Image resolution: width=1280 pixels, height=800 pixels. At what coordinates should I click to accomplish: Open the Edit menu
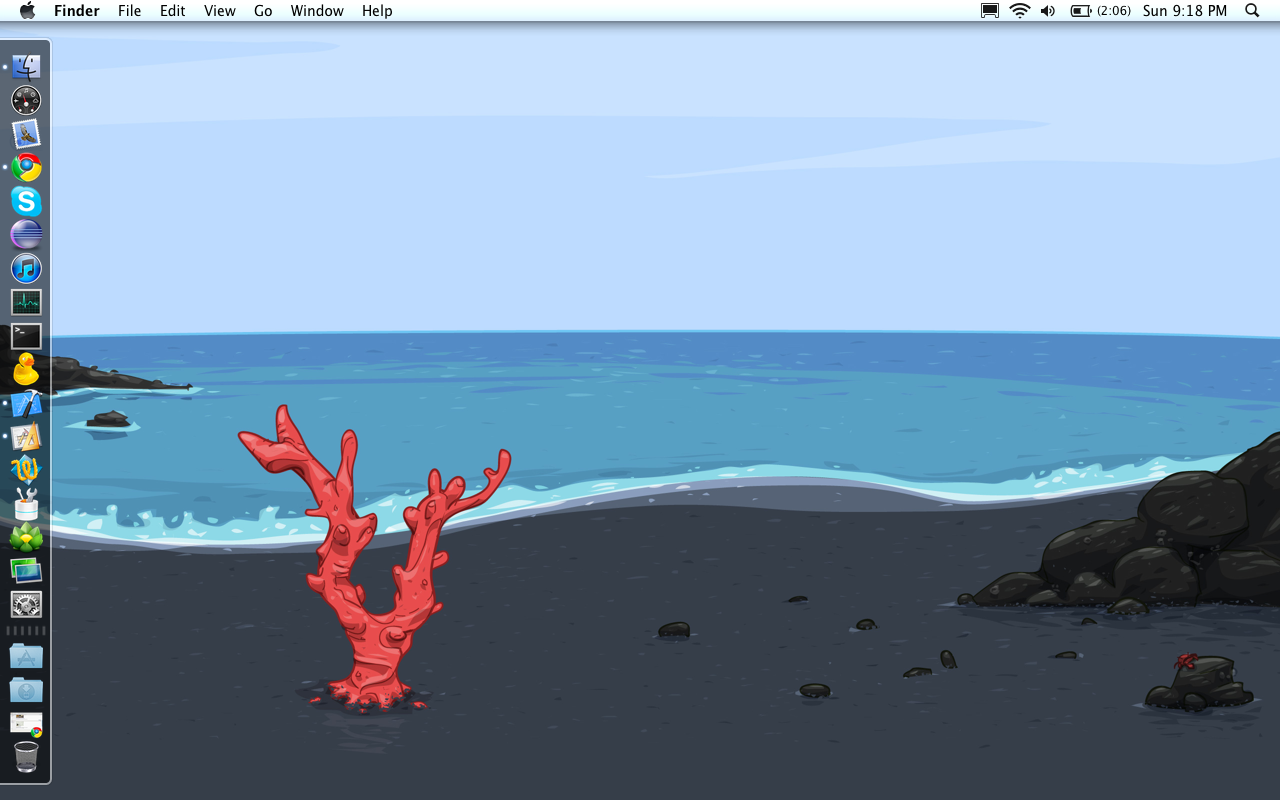coord(173,11)
